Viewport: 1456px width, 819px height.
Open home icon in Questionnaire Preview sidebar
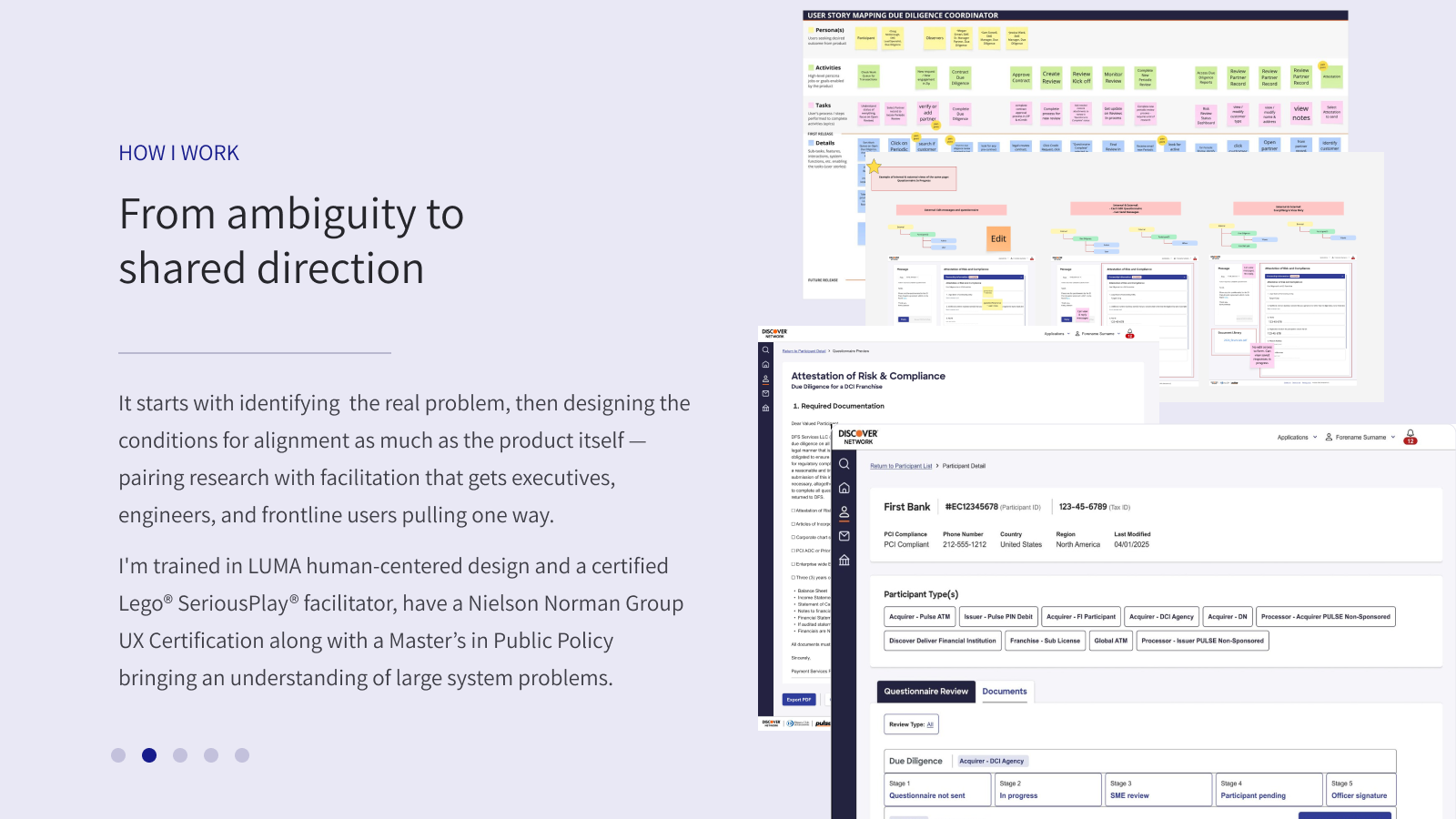(x=765, y=365)
